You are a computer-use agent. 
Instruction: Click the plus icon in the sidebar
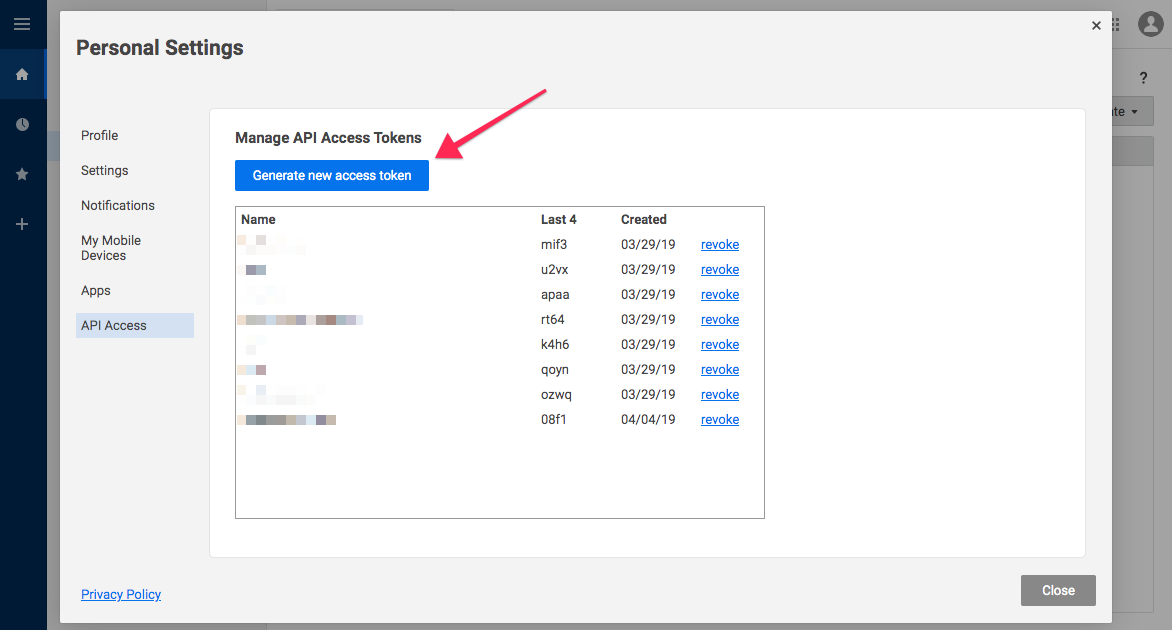(22, 224)
